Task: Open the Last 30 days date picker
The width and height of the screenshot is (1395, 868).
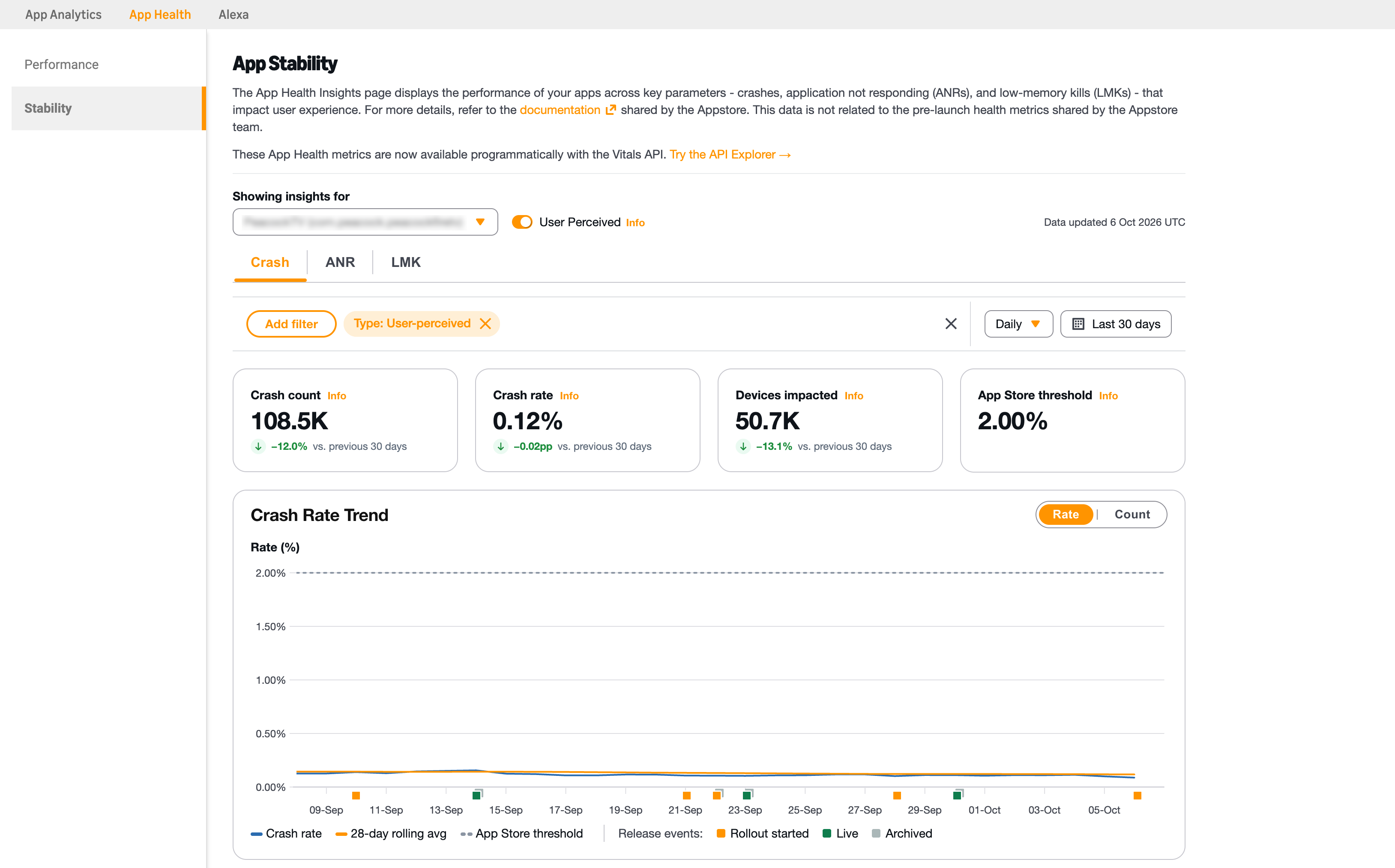Action: click(1115, 324)
